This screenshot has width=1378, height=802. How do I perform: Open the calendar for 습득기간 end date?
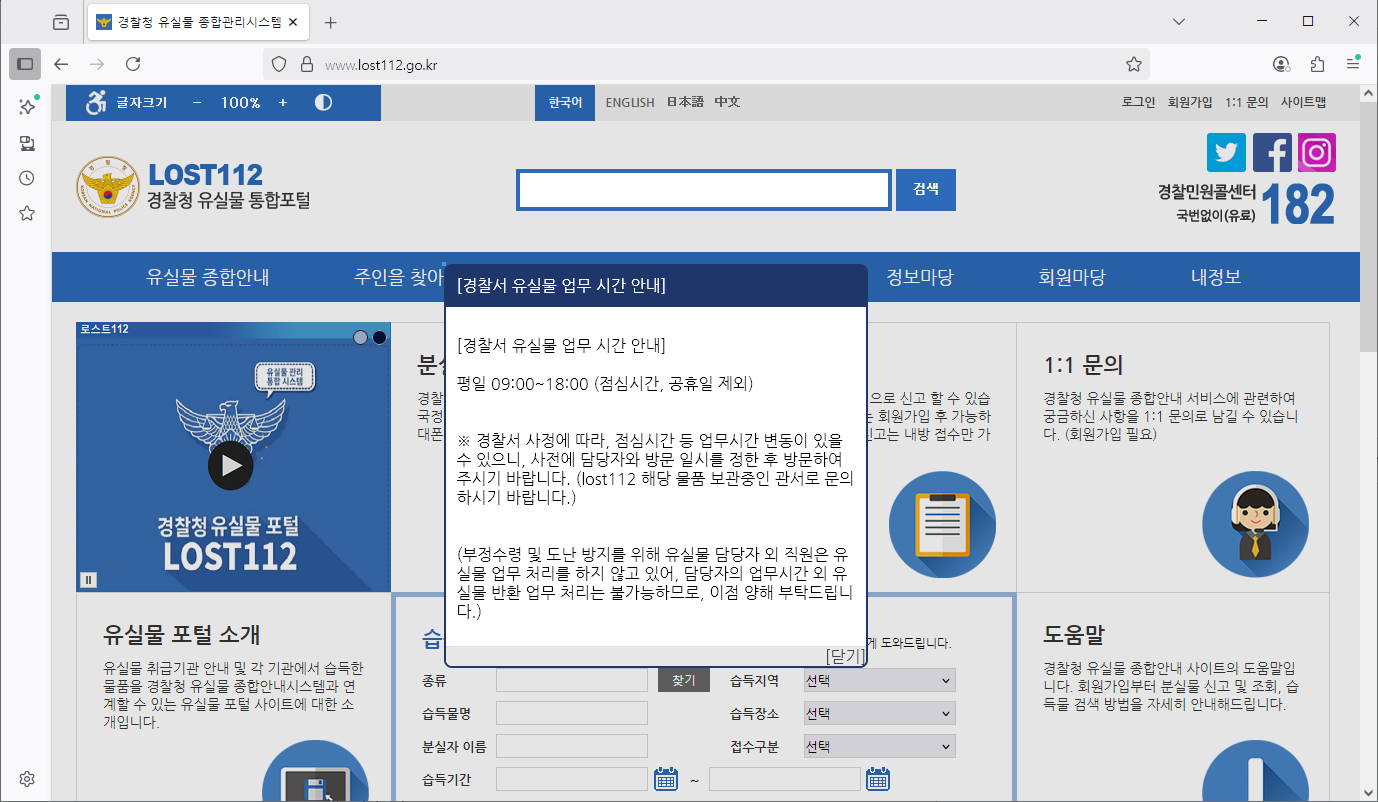click(x=877, y=779)
